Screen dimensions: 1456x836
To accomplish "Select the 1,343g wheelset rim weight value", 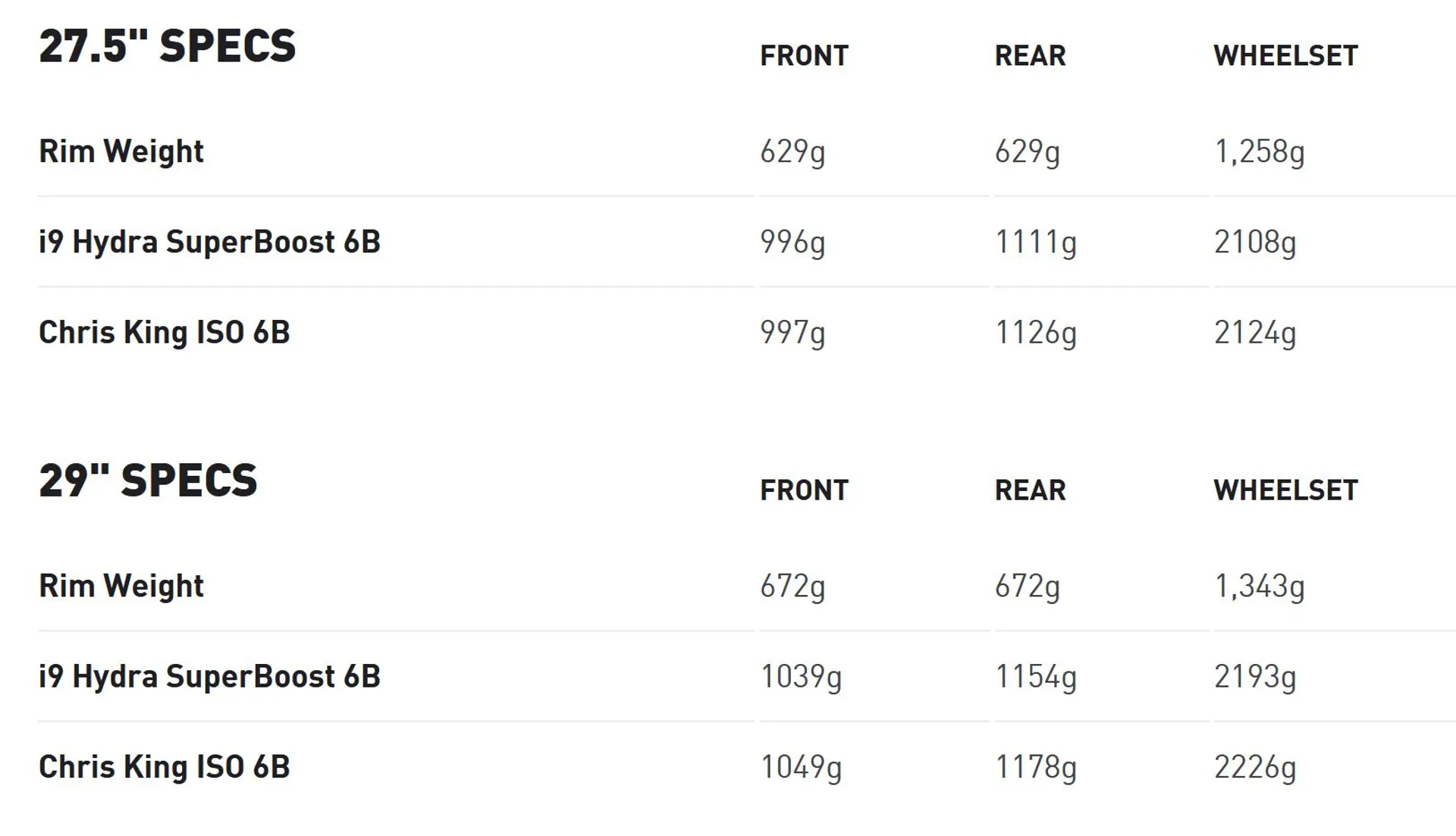I will 1260,587.
